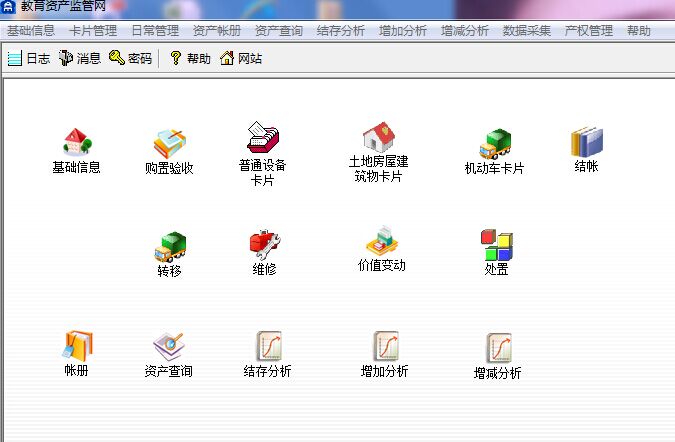Open the 帮助 menu in menu bar
The image size is (675, 442).
pyautogui.click(x=639, y=31)
